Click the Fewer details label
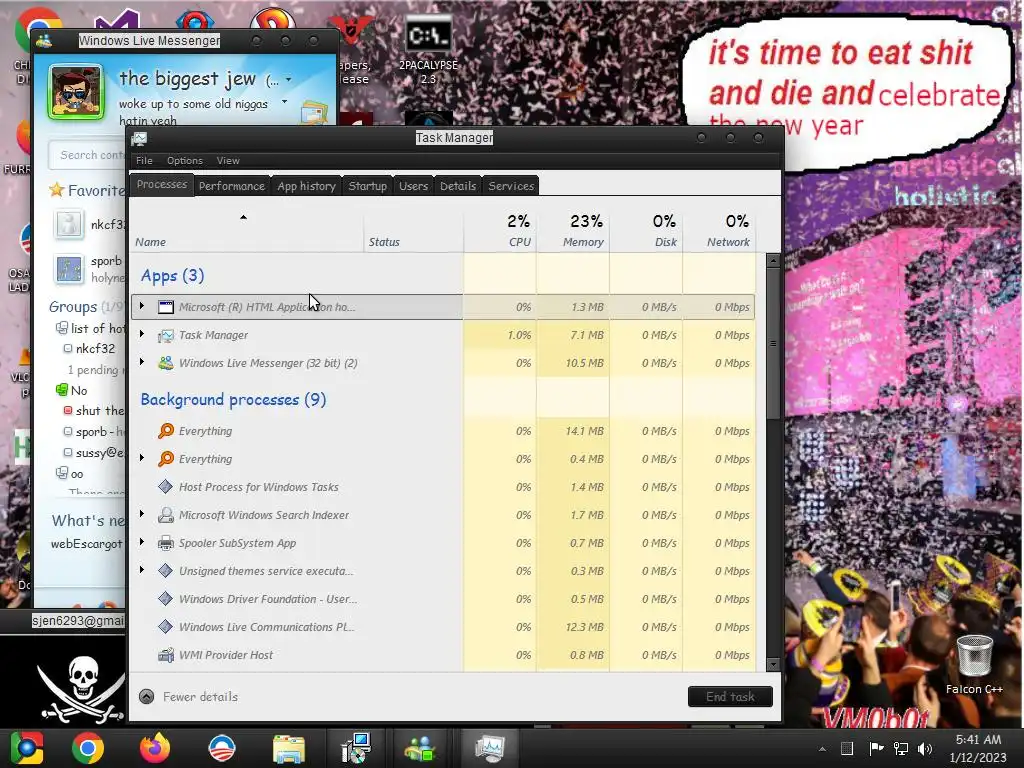Viewport: 1024px width, 768px height. click(x=200, y=697)
